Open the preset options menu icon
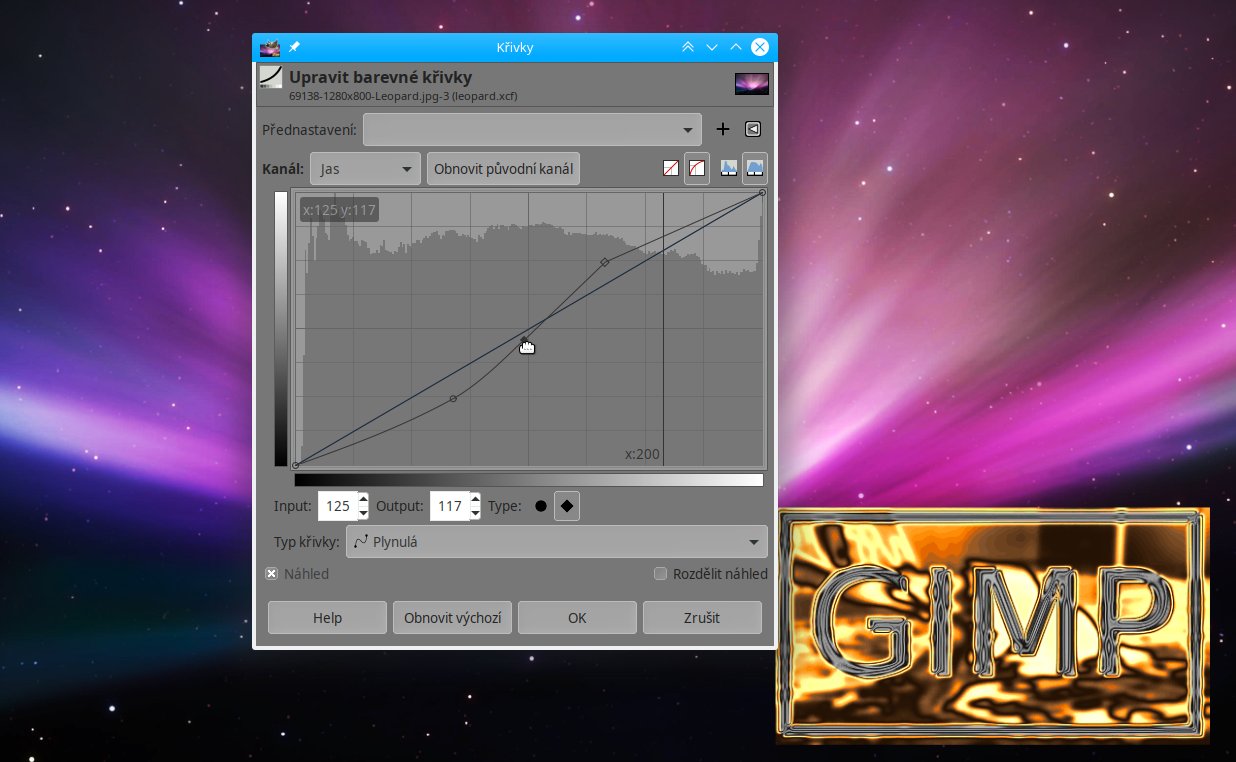This screenshot has width=1236, height=762. coord(753,129)
